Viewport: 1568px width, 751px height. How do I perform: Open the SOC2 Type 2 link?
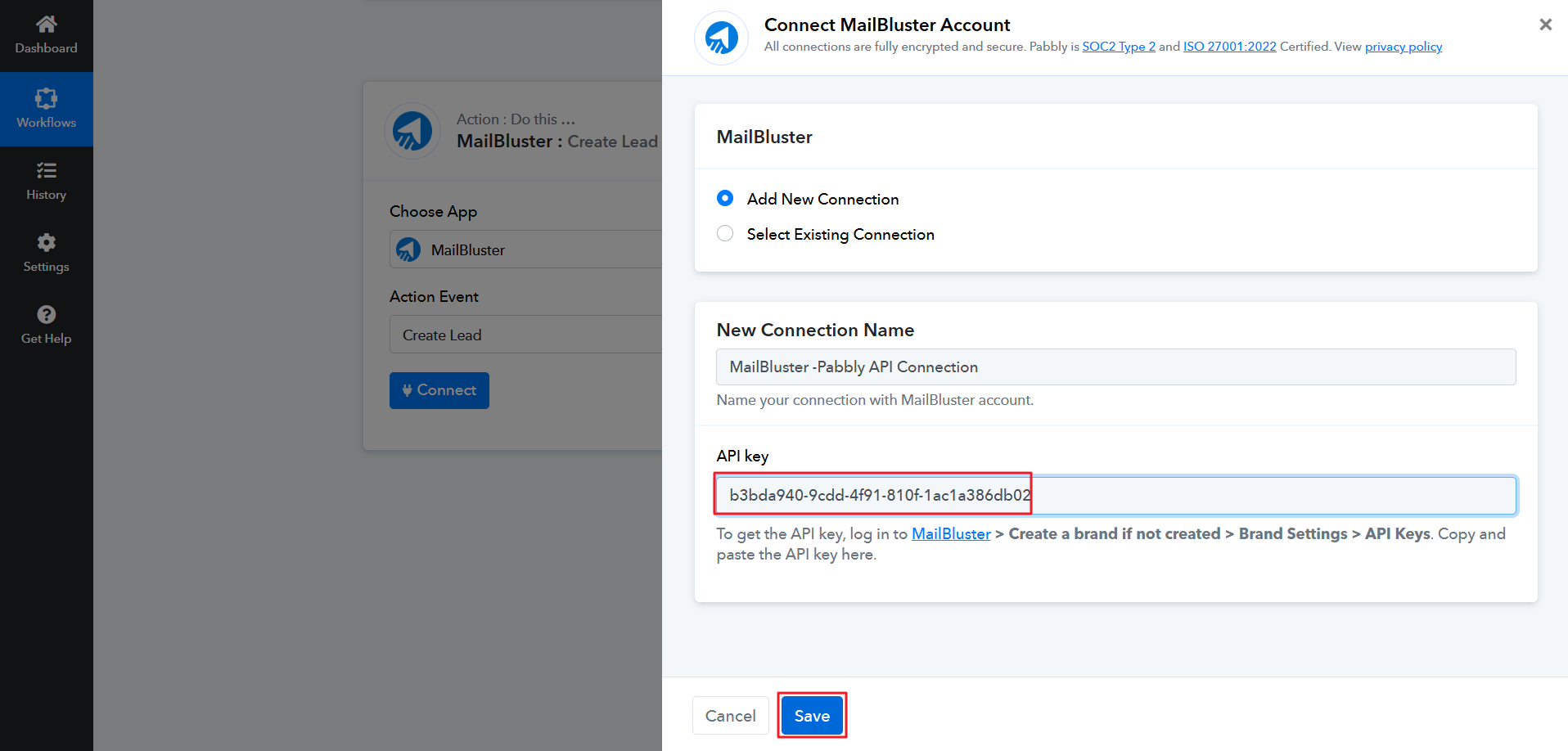point(1118,47)
